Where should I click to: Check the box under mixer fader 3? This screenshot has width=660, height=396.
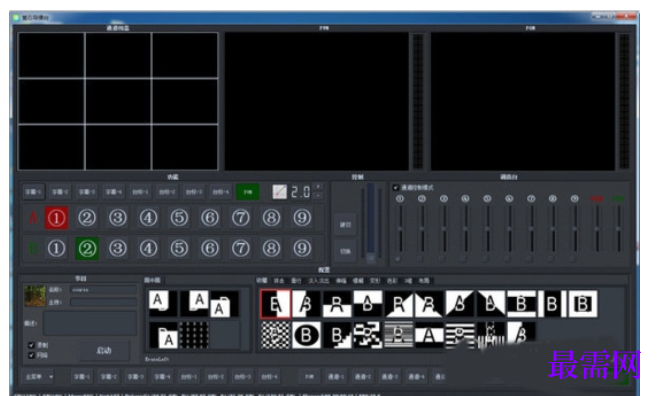pyautogui.click(x=442, y=259)
